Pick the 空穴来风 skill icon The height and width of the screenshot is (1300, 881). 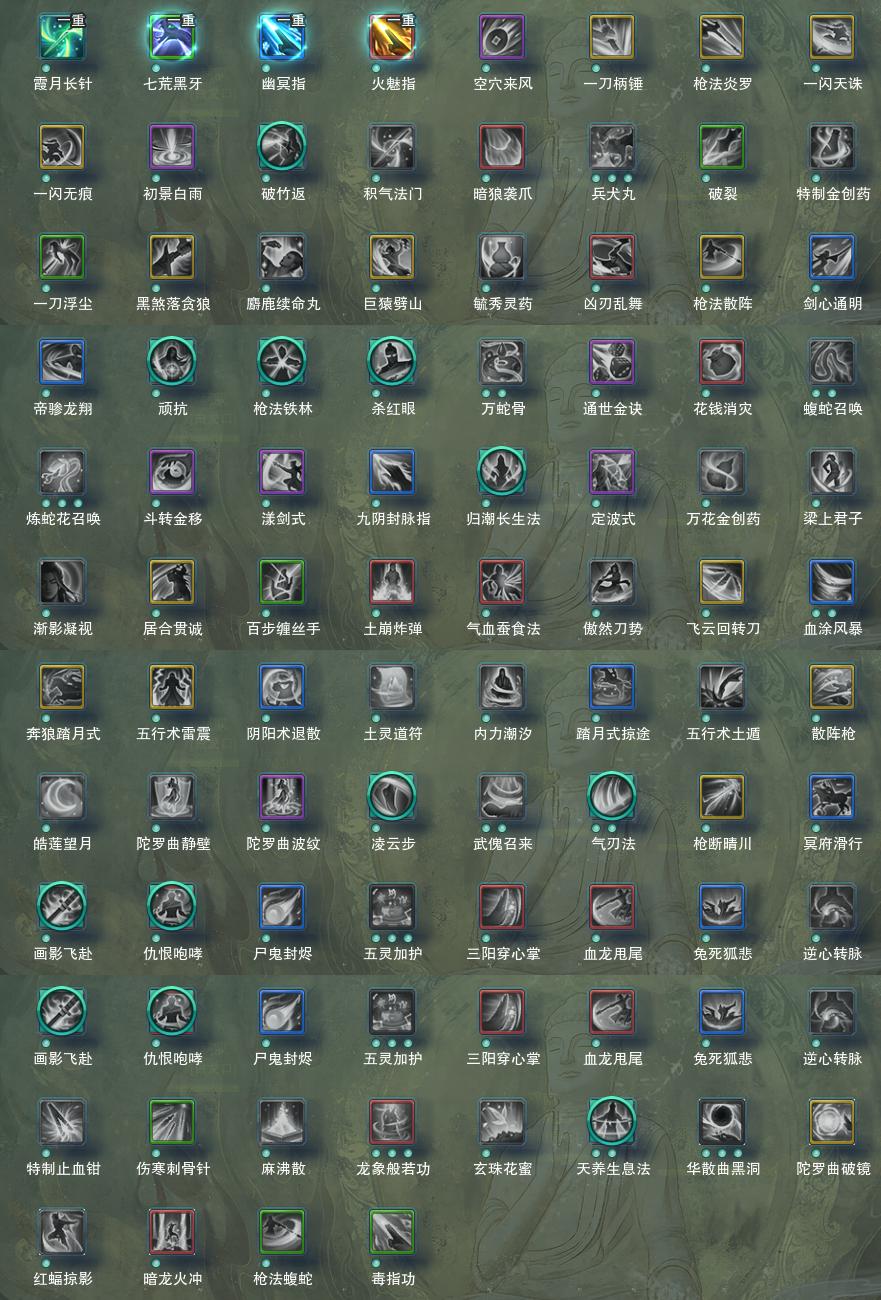502,37
